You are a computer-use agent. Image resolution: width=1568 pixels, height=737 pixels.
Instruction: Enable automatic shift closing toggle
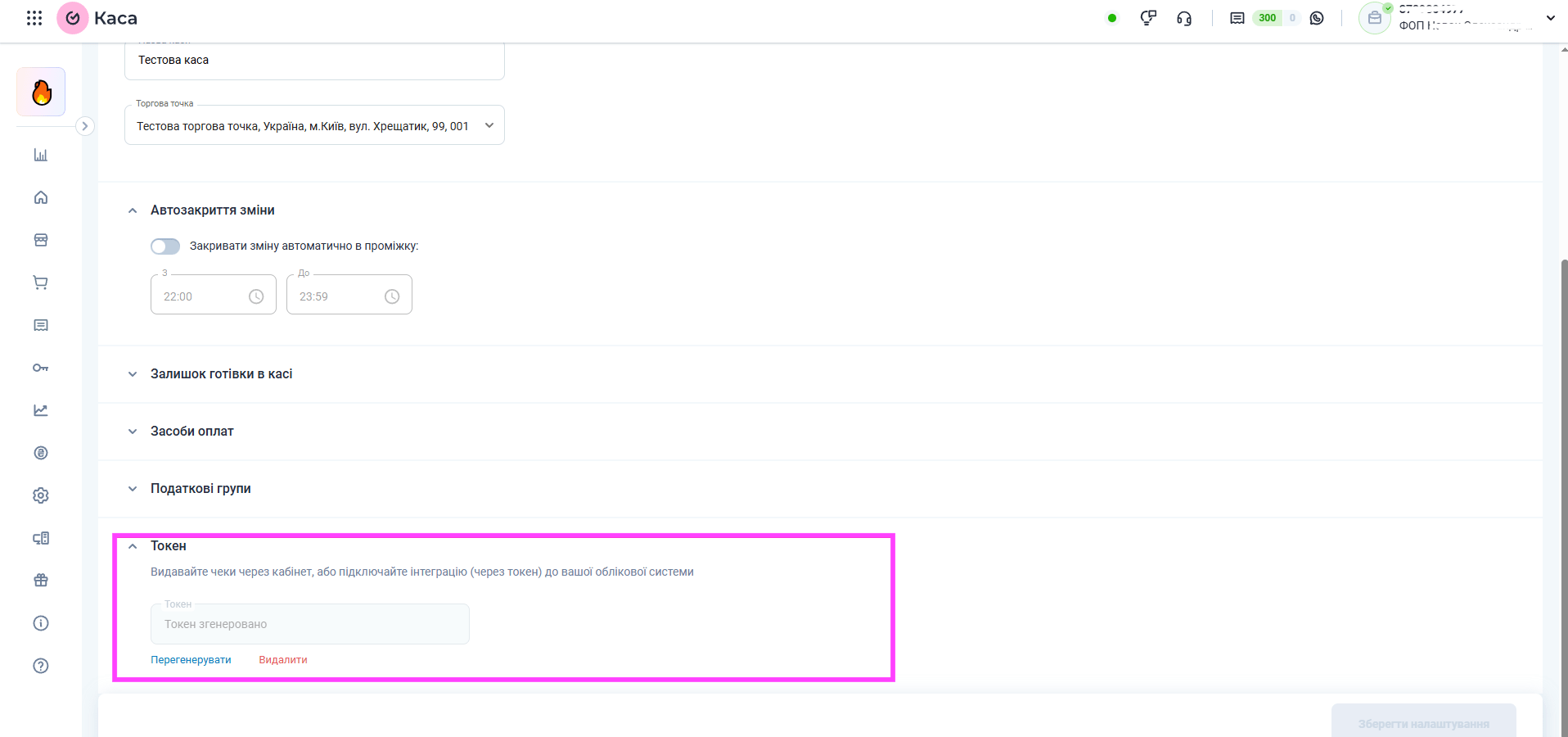click(165, 246)
